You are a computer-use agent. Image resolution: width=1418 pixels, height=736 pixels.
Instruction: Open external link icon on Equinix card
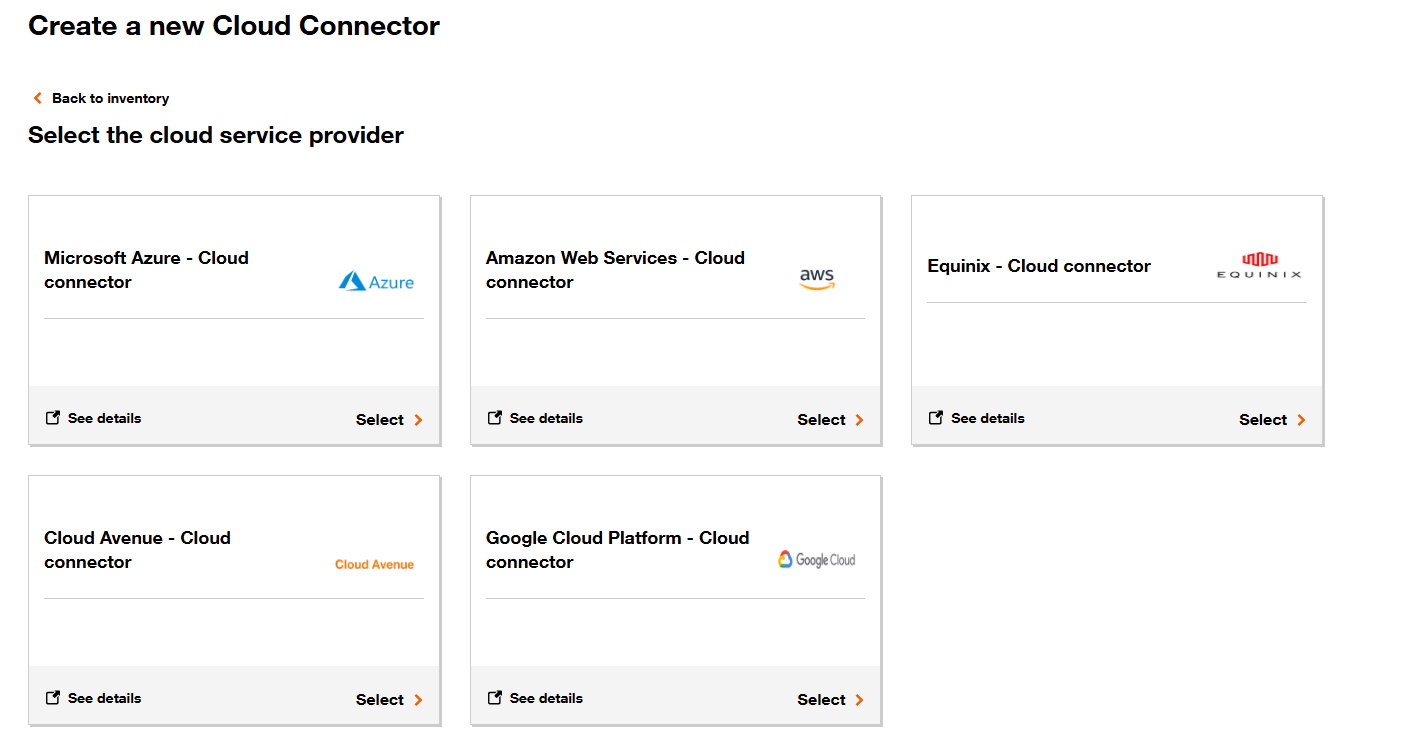click(x=936, y=418)
